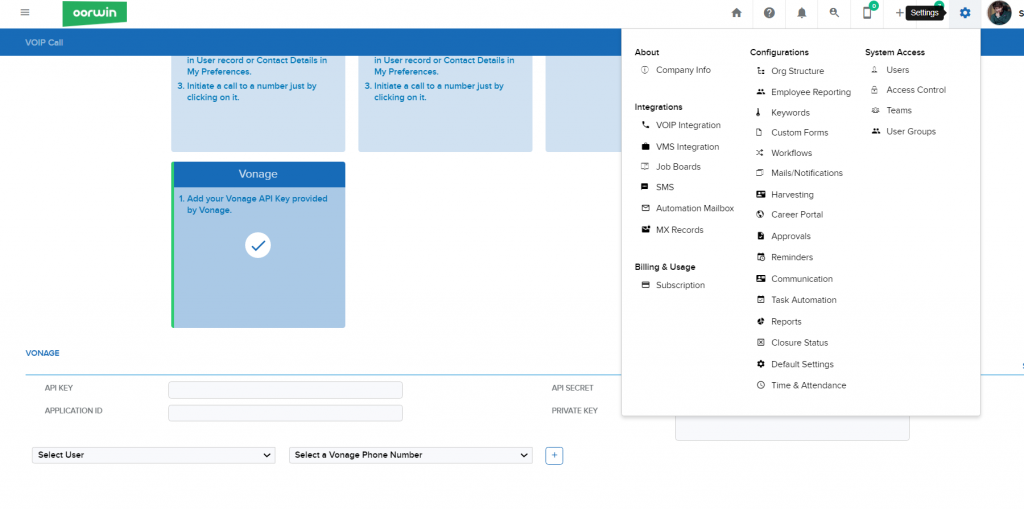
Task: Open the Help question mark icon
Action: click(x=769, y=12)
